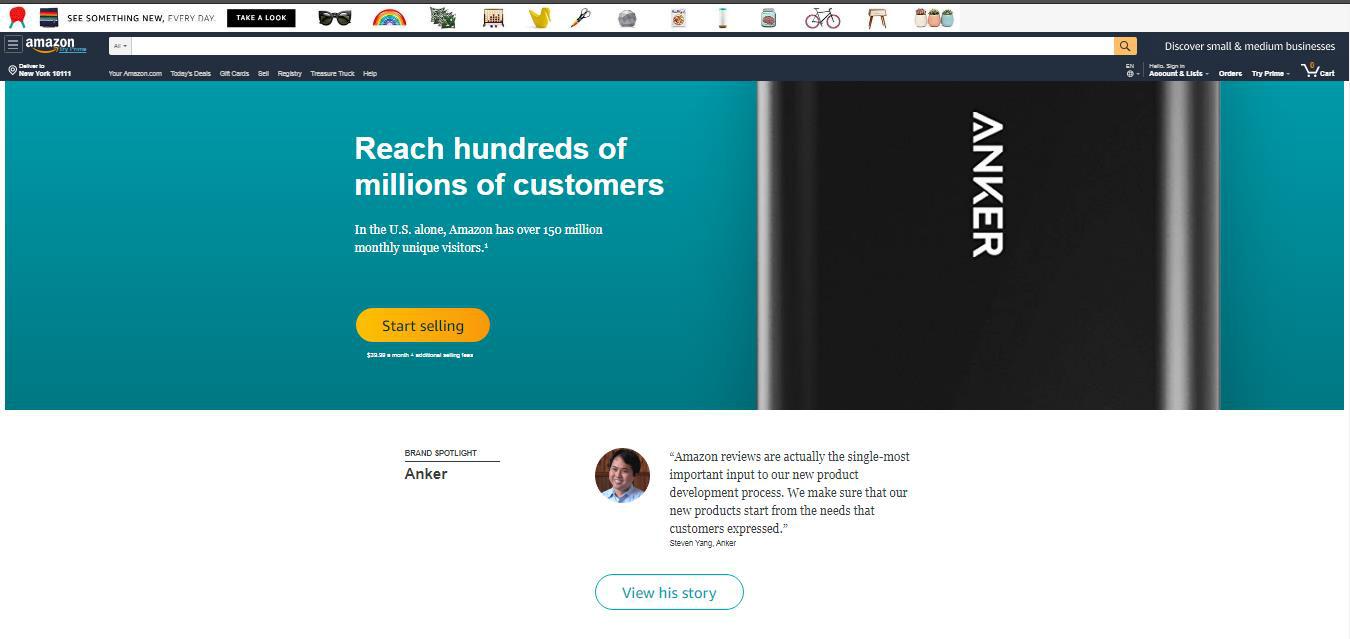Open the EN language globe selector

coord(1132,70)
